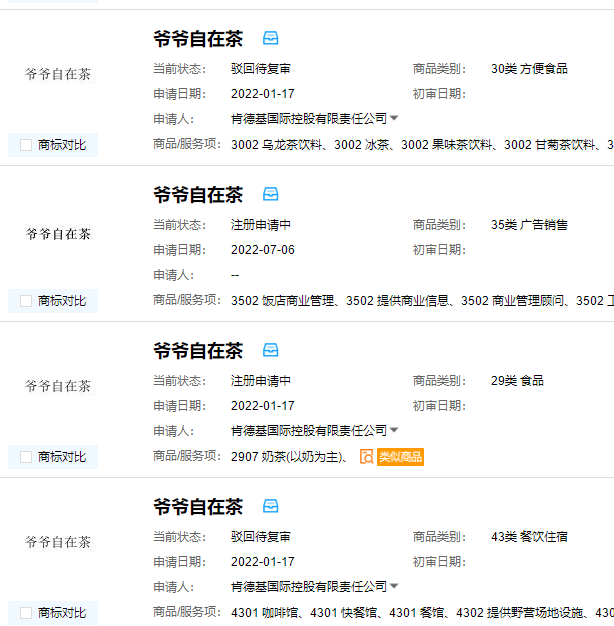Image resolution: width=614 pixels, height=626 pixels.
Task: Click trademark image thumbnail of the 30类 entry
Action: click(x=58, y=74)
